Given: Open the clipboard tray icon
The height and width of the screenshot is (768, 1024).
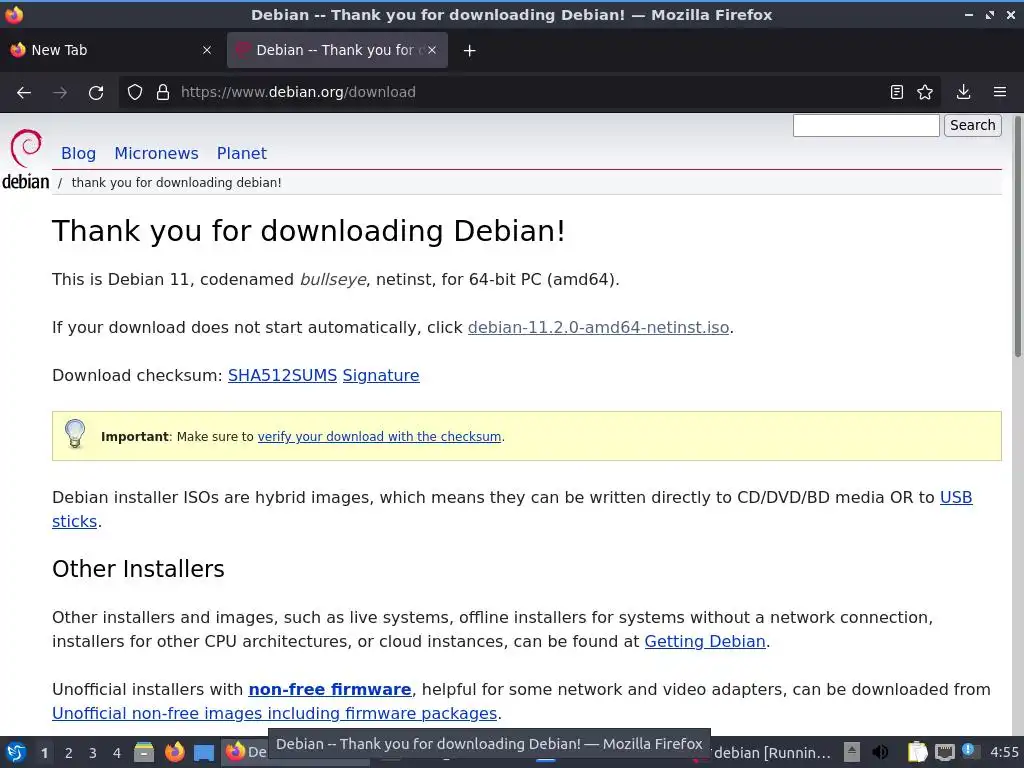Looking at the screenshot, I should click(x=917, y=752).
